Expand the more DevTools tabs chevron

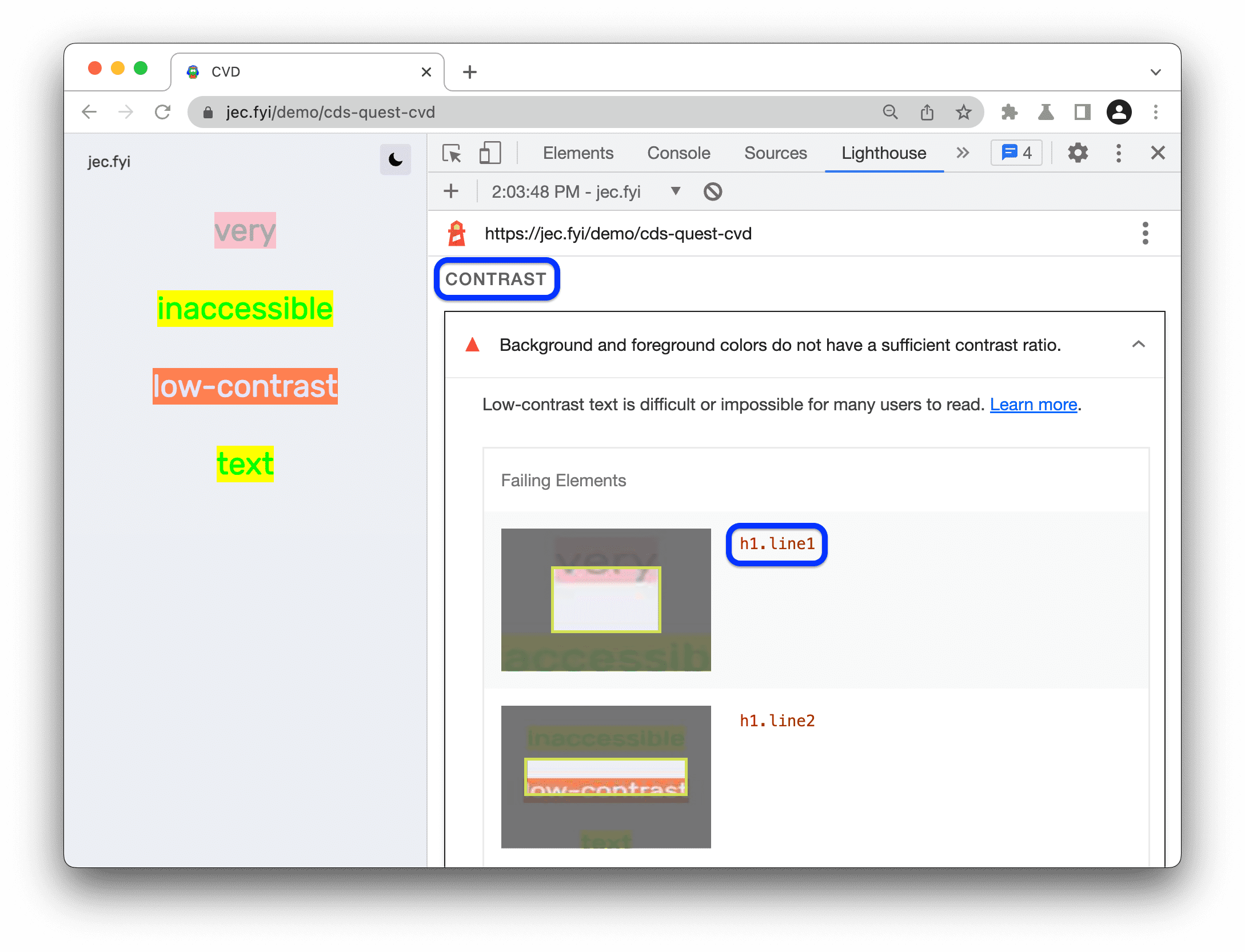click(x=961, y=153)
